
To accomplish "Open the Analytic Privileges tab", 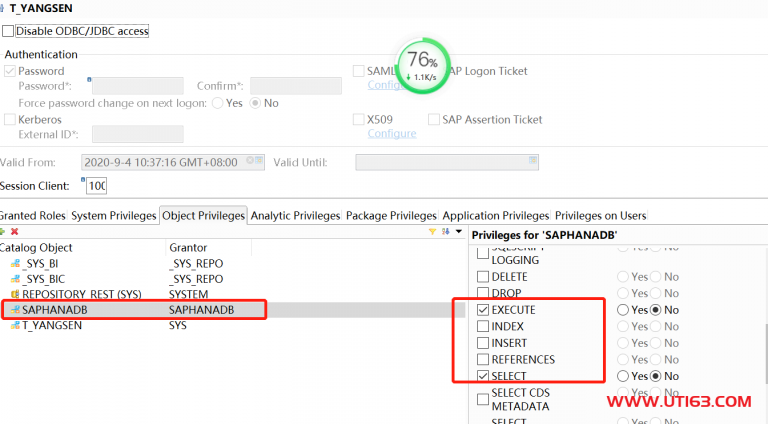I will click(x=296, y=215).
